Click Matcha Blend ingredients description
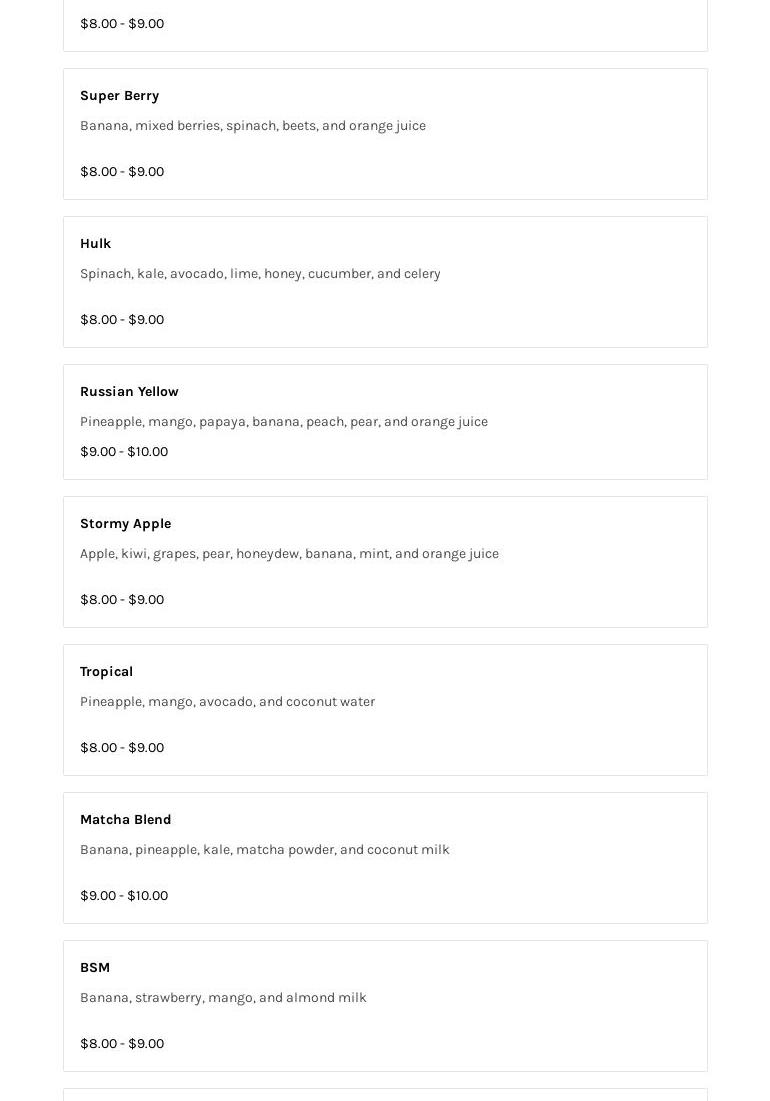The height and width of the screenshot is (1101, 770). [x=264, y=850]
